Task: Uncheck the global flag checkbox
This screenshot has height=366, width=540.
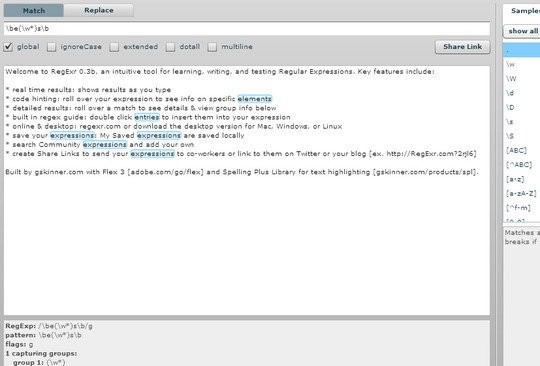Action: (x=8, y=47)
